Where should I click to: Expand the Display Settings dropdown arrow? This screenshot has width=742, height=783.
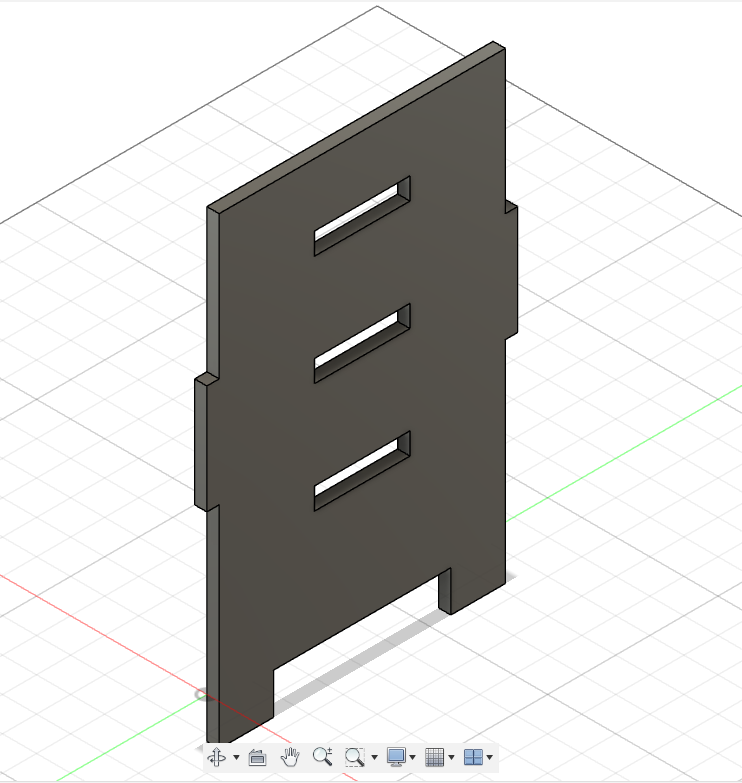pos(412,758)
